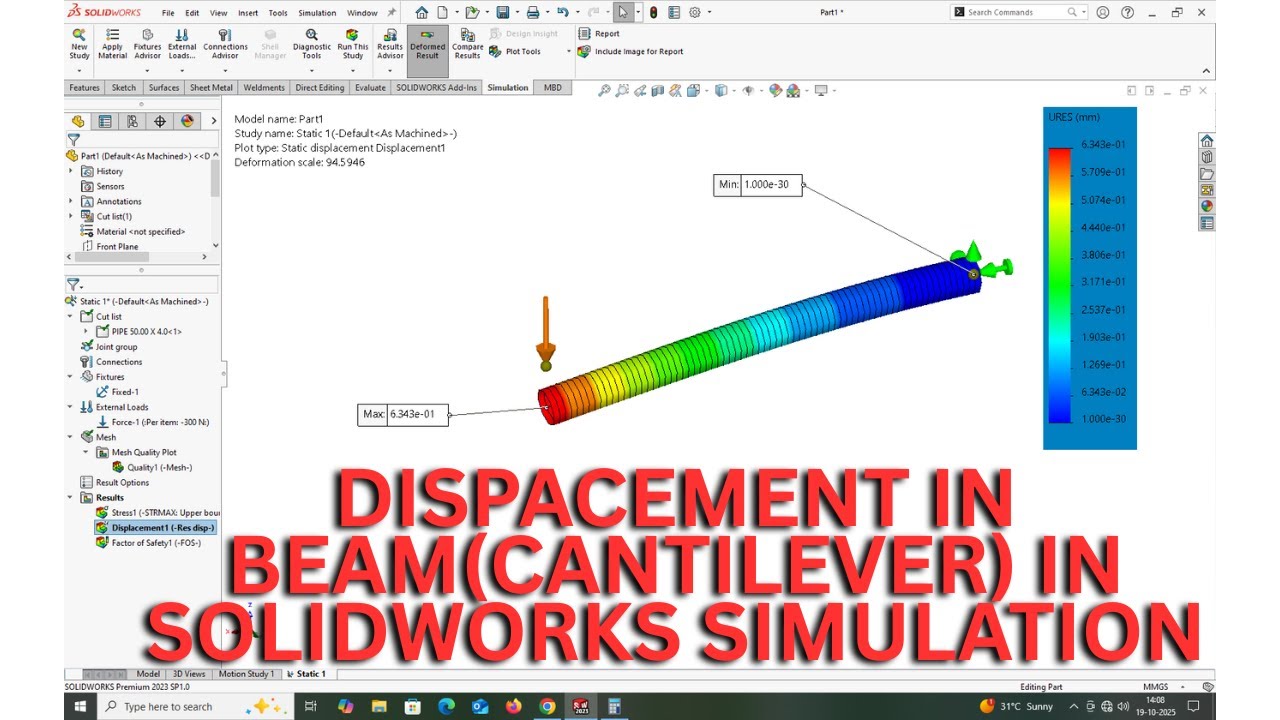Save the document icon
1280x720 pixels.
point(502,13)
